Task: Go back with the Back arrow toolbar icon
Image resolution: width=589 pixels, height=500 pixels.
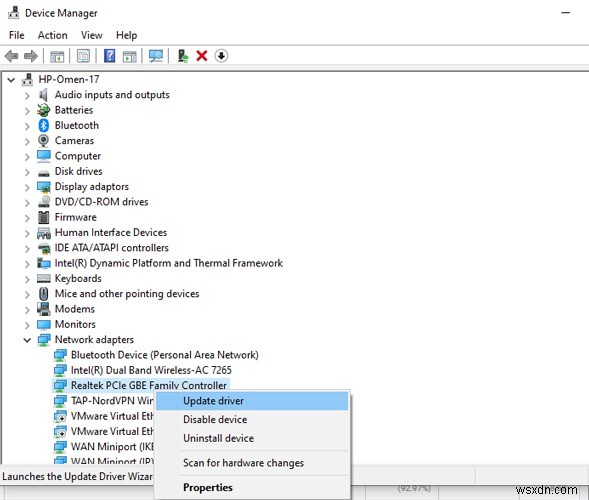Action: [x=11, y=56]
